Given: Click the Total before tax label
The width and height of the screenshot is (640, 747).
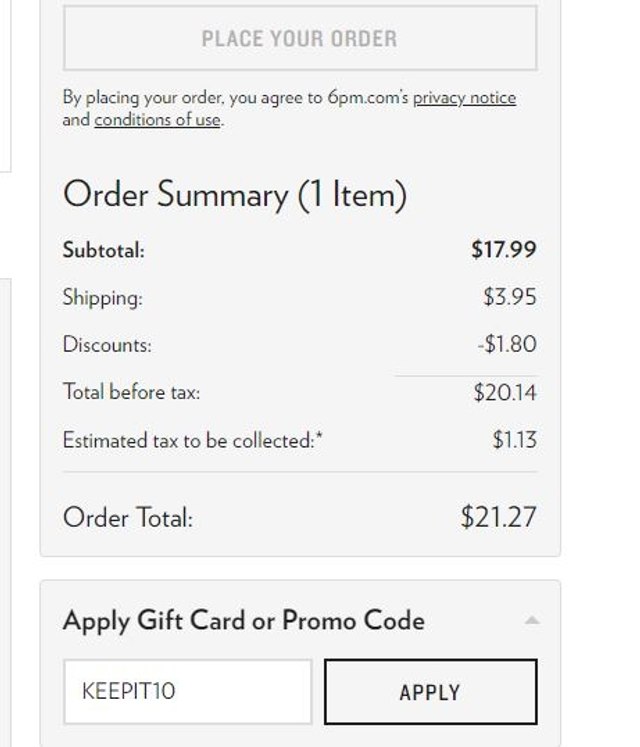Looking at the screenshot, I should pyautogui.click(x=132, y=392).
